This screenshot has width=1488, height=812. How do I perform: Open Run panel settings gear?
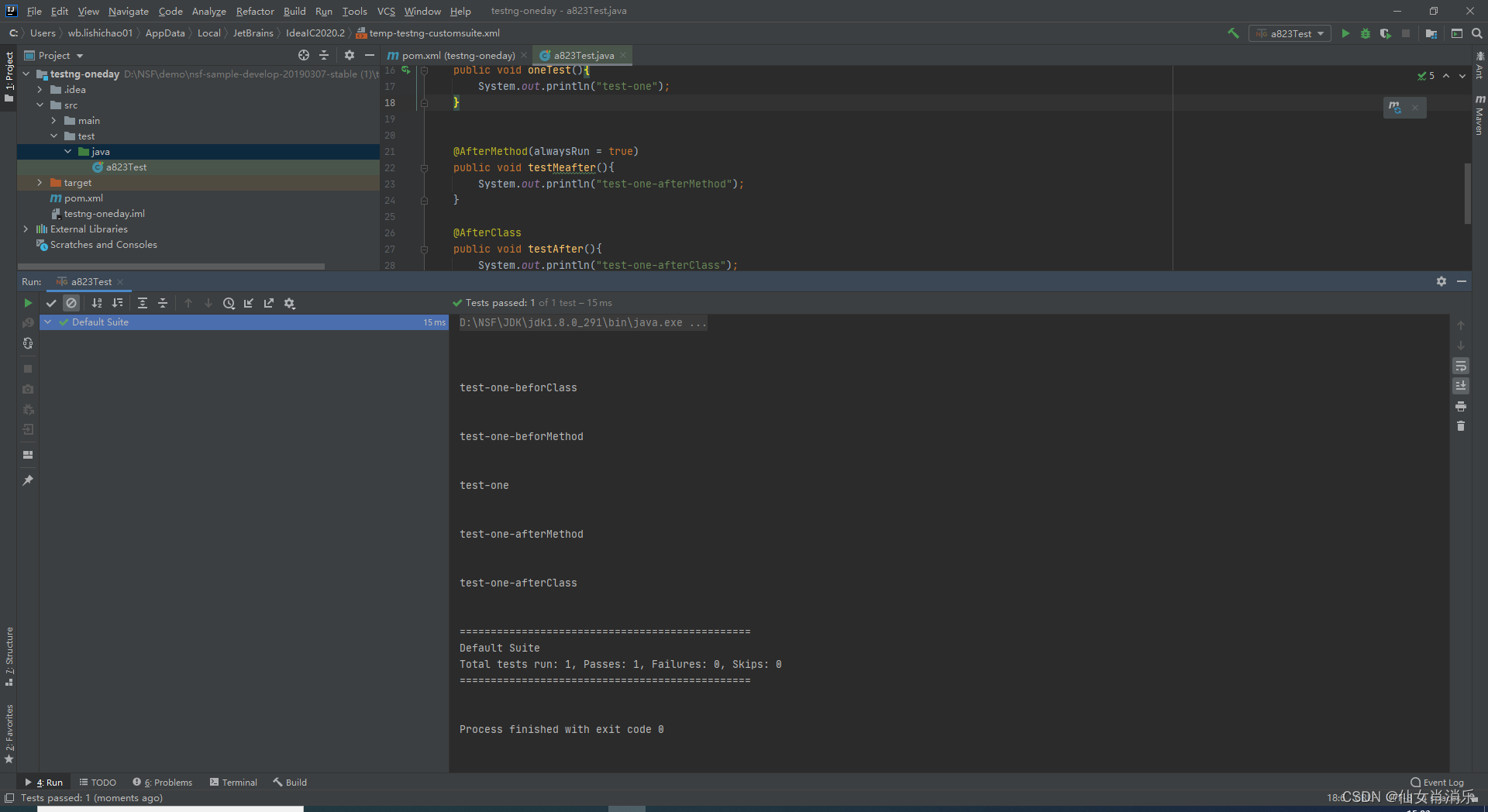pos(1441,281)
